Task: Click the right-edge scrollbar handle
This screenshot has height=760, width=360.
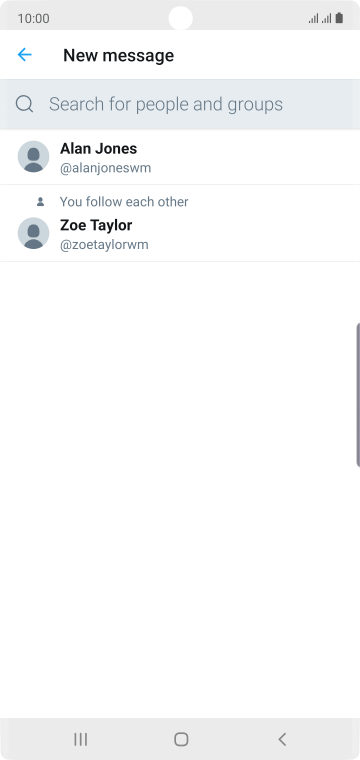Action: (358, 395)
